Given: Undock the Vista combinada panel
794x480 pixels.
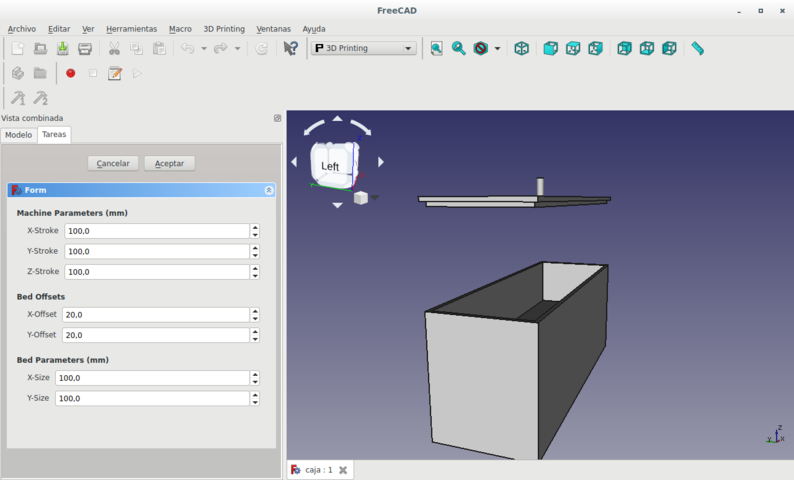Looking at the screenshot, I should coord(277,118).
